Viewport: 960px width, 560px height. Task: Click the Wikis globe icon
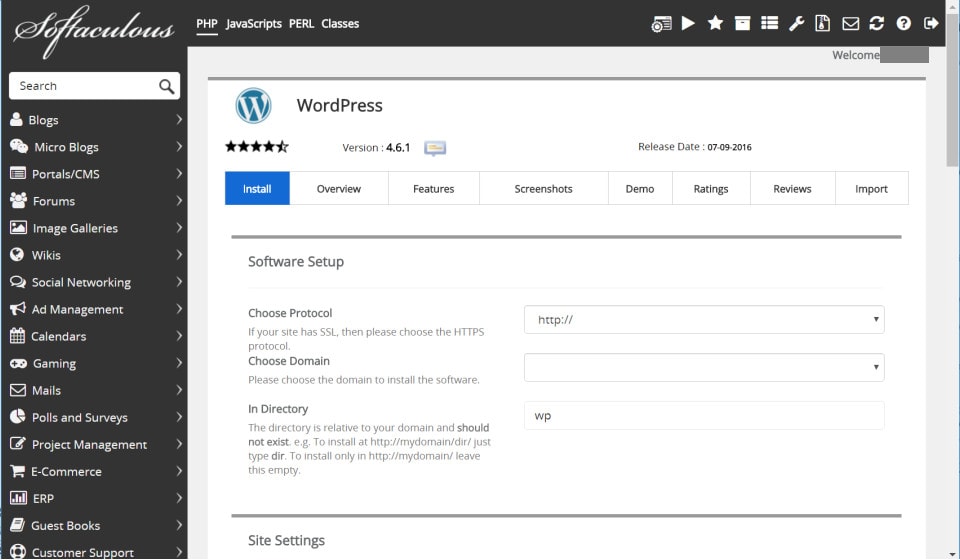click(x=17, y=255)
